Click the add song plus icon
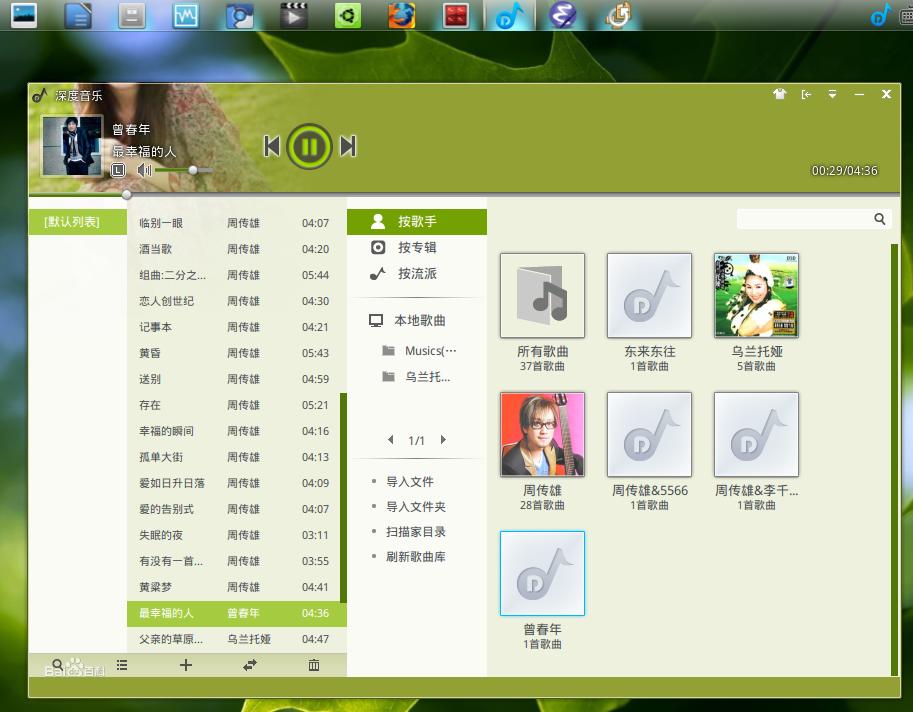Image resolution: width=913 pixels, height=712 pixels. pyautogui.click(x=186, y=665)
